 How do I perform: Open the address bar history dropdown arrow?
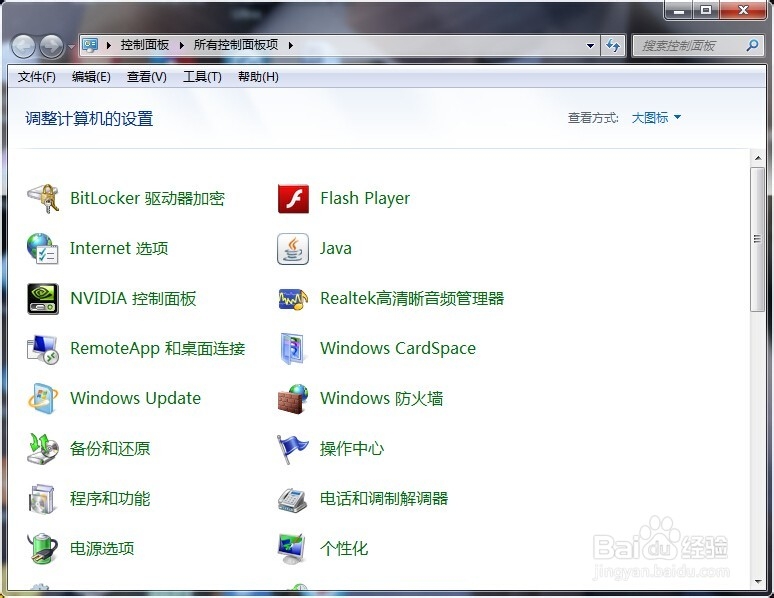(x=590, y=46)
